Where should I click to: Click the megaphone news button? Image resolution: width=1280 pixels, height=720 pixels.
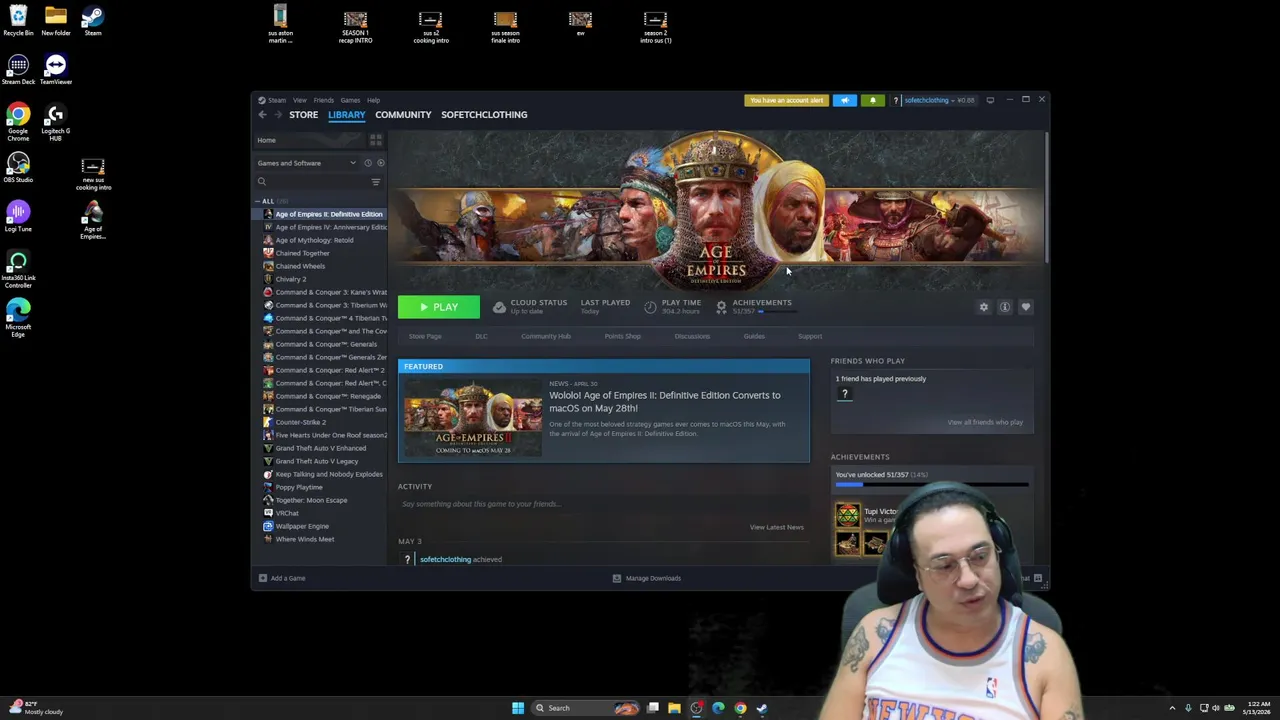845,100
